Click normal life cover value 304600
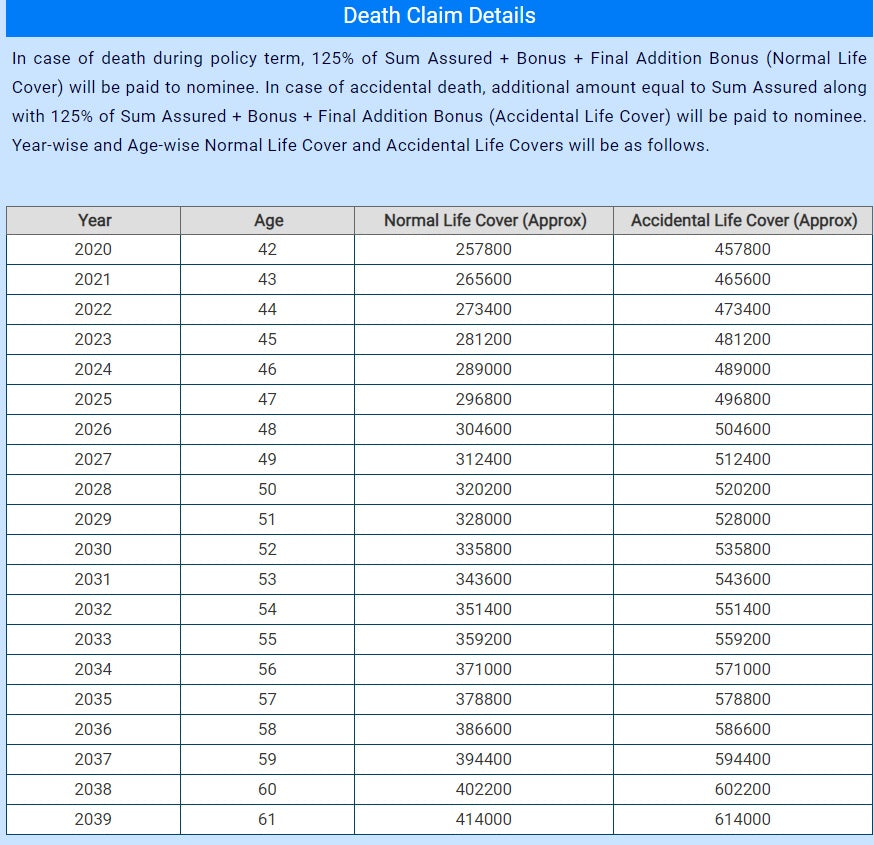 pyautogui.click(x=484, y=430)
